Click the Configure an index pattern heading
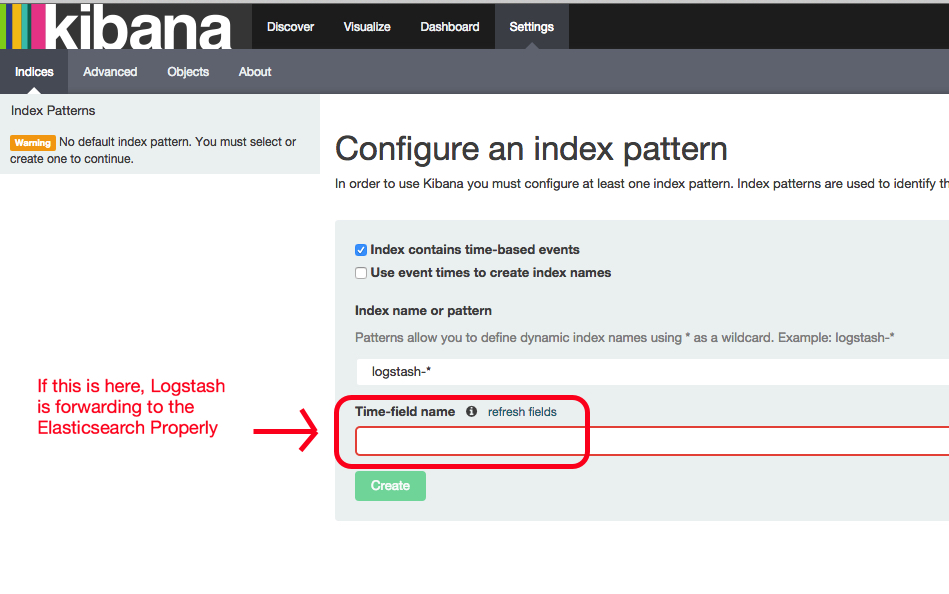The image size is (949, 594). (531, 149)
